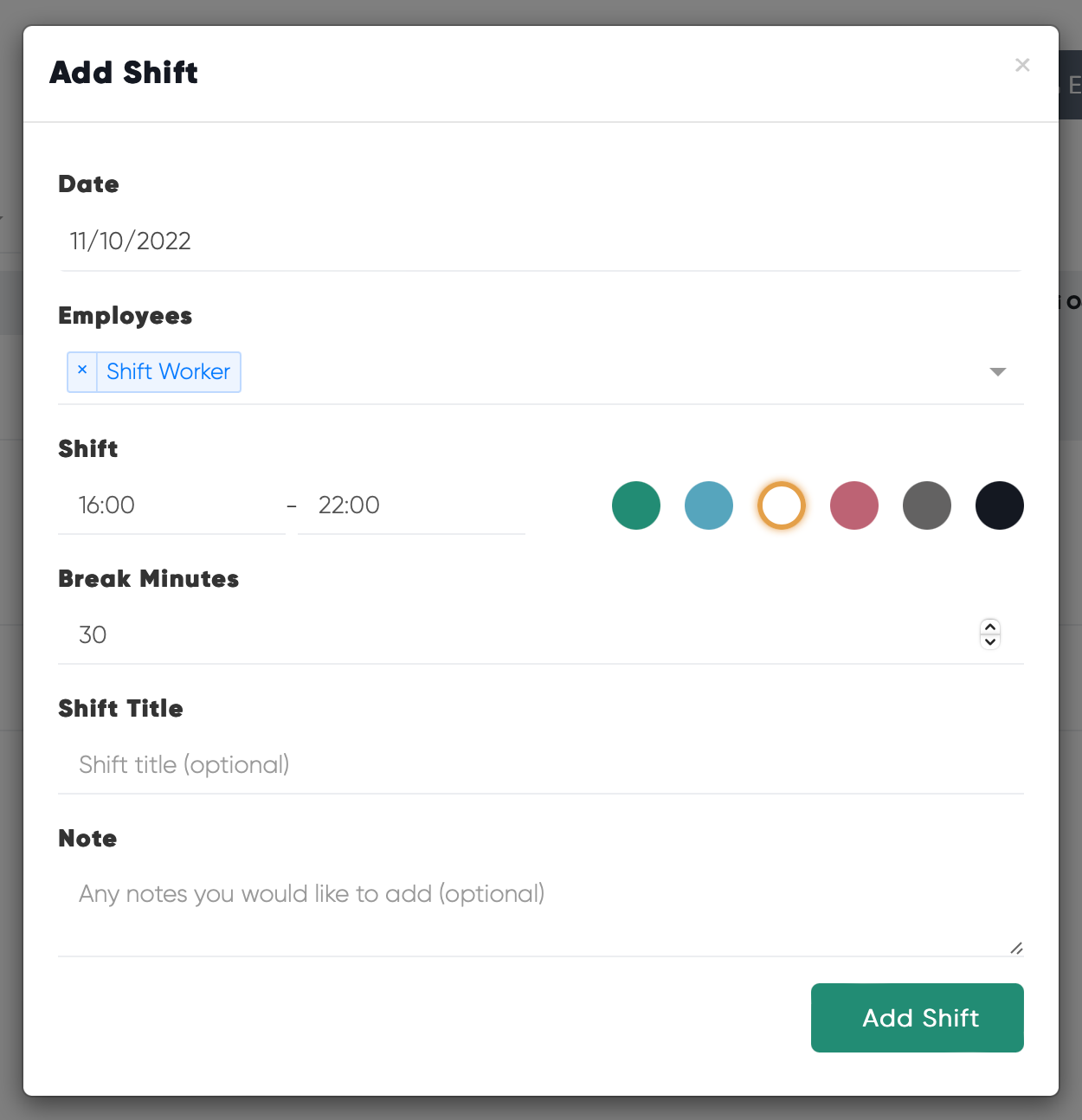The width and height of the screenshot is (1082, 1120).
Task: Remove Shift Worker tag from employees
Action: [82, 370]
